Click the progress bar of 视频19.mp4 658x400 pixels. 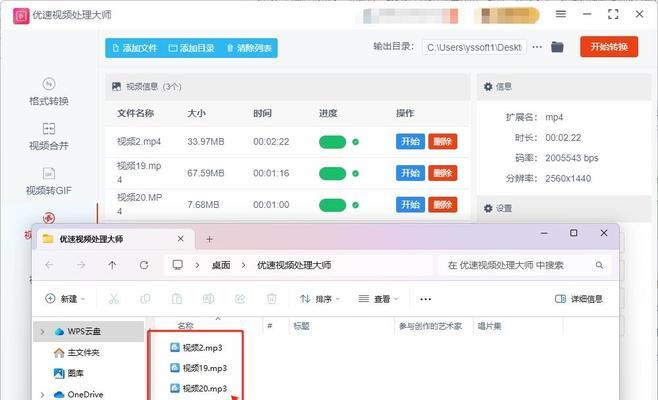pos(332,173)
